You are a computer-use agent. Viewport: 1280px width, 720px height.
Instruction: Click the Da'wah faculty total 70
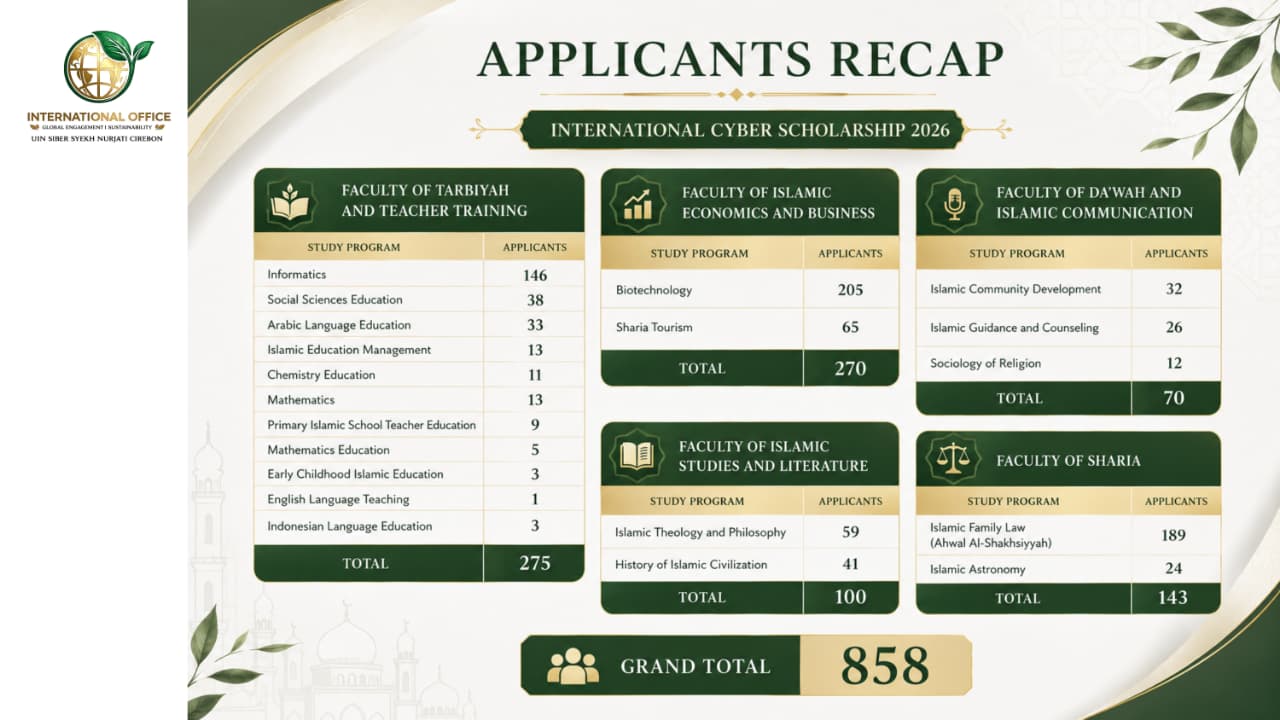(x=1174, y=398)
